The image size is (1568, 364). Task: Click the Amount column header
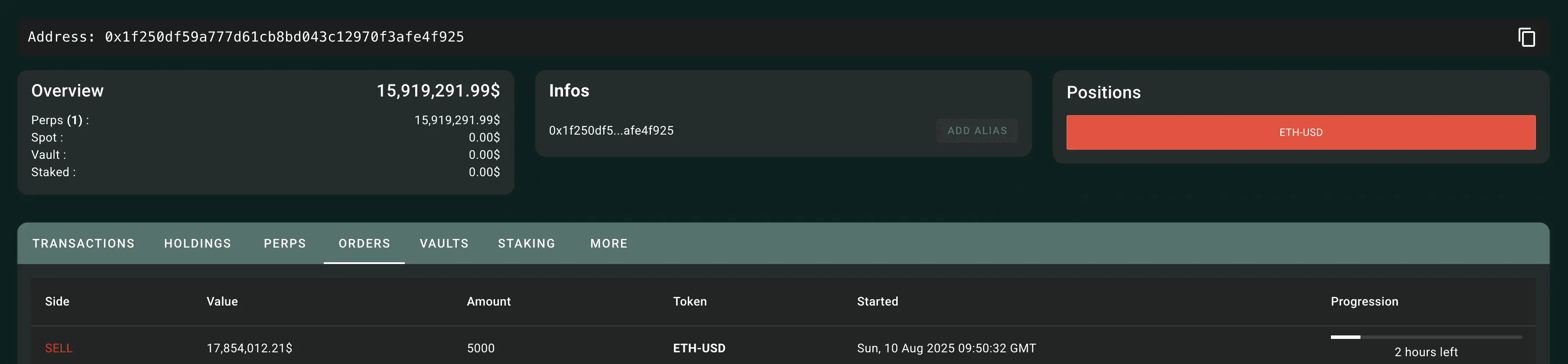pos(489,301)
